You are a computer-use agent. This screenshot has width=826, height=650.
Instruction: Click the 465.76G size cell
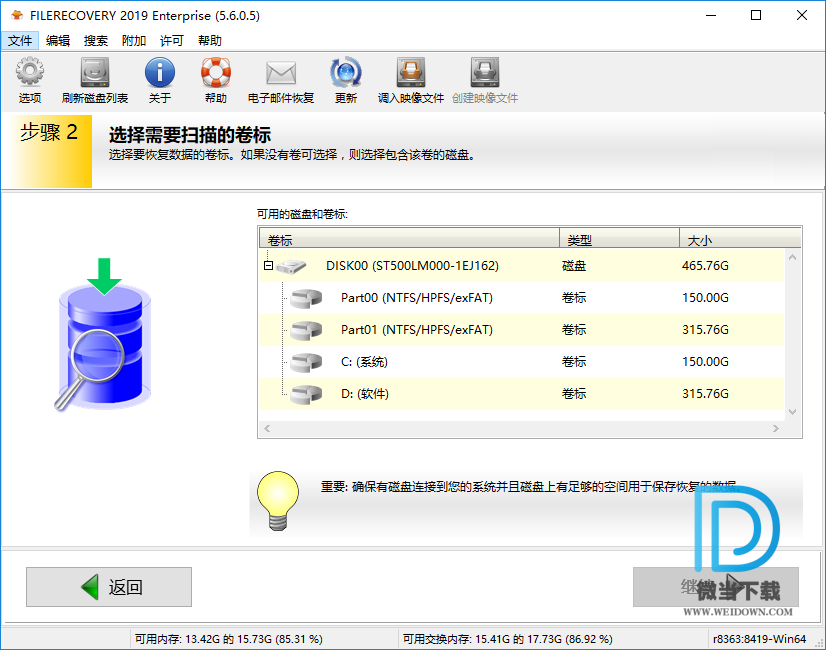pyautogui.click(x=705, y=266)
